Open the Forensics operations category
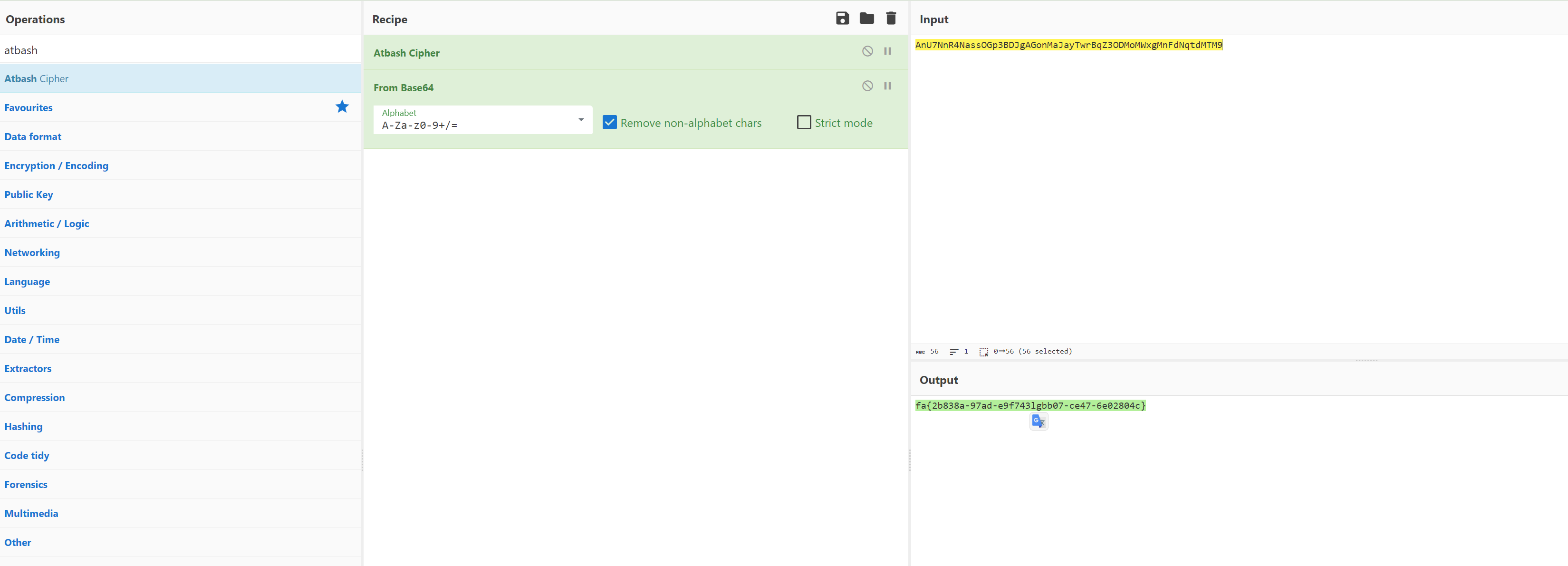Image resolution: width=1568 pixels, height=566 pixels. 26,484
